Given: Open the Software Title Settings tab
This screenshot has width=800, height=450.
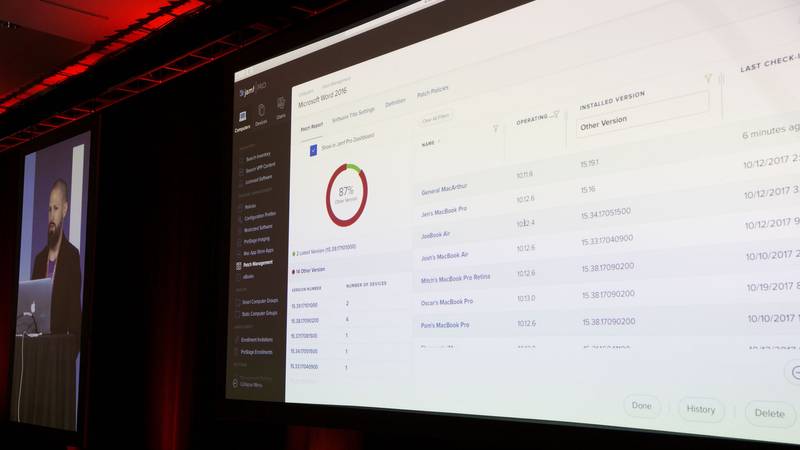Looking at the screenshot, I should click(353, 115).
